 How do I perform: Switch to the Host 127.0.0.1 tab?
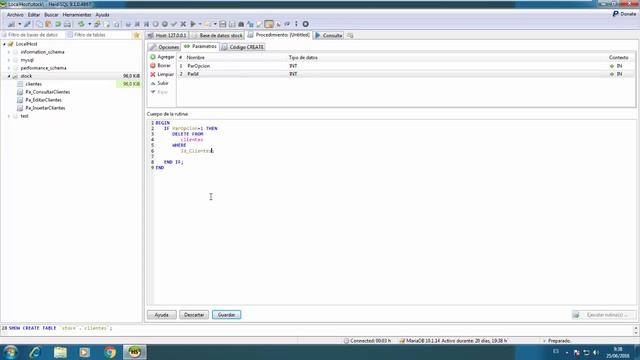[x=167, y=36]
